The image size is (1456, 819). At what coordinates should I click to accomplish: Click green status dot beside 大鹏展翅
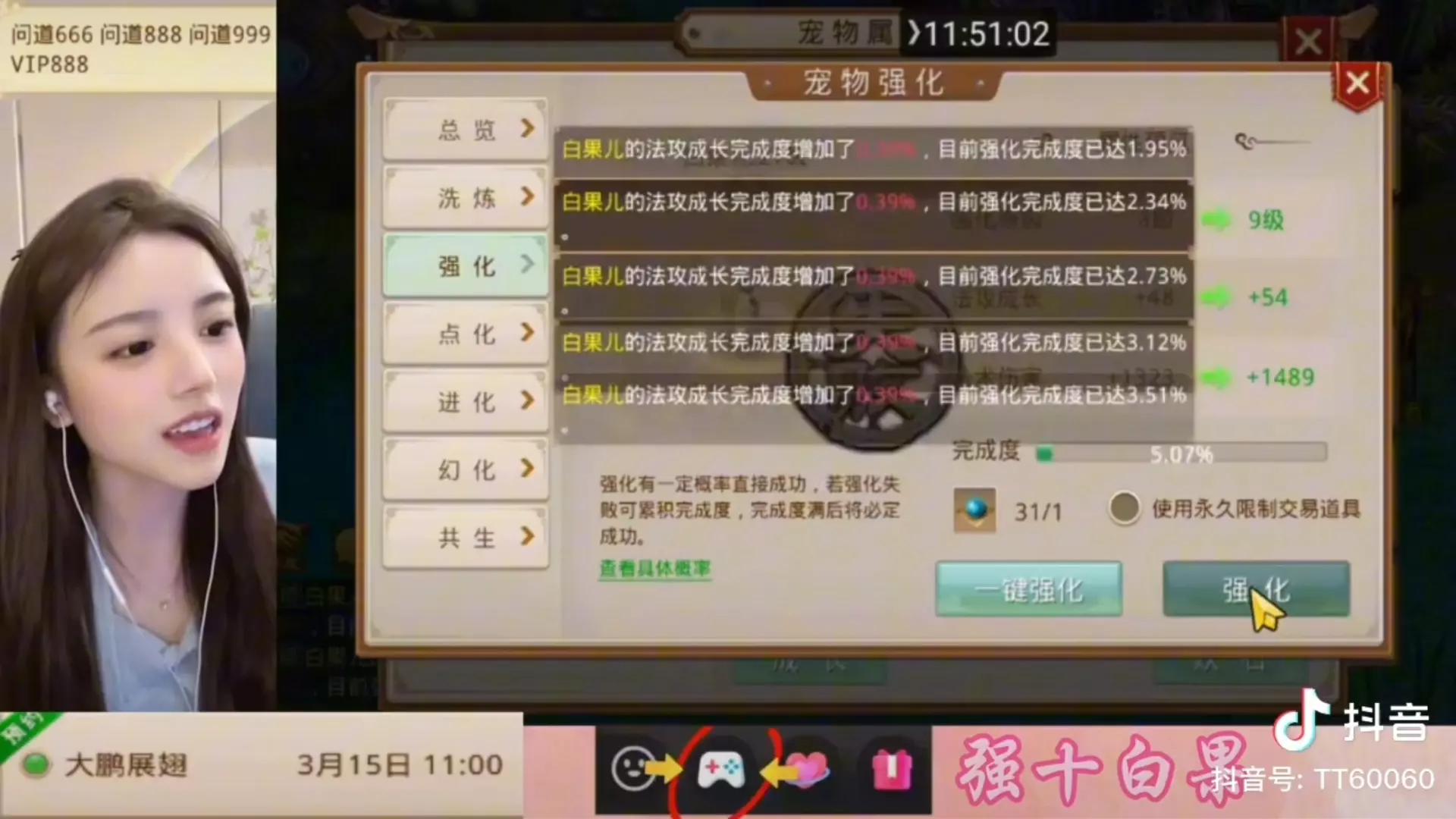(35, 764)
